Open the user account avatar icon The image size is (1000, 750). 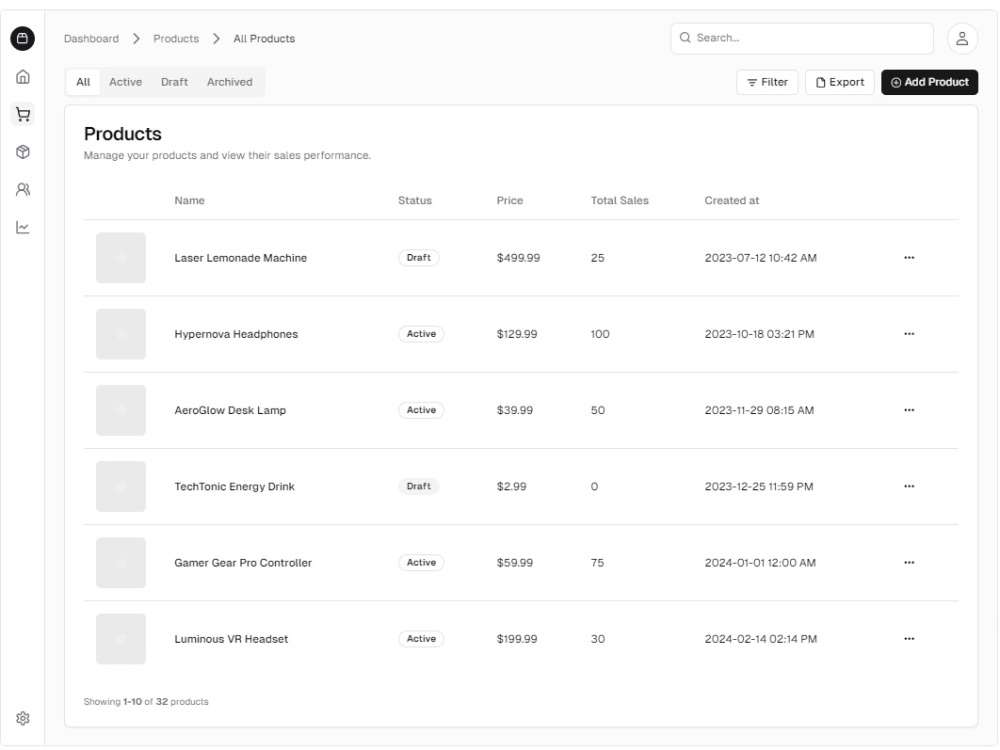pyautogui.click(x=962, y=38)
